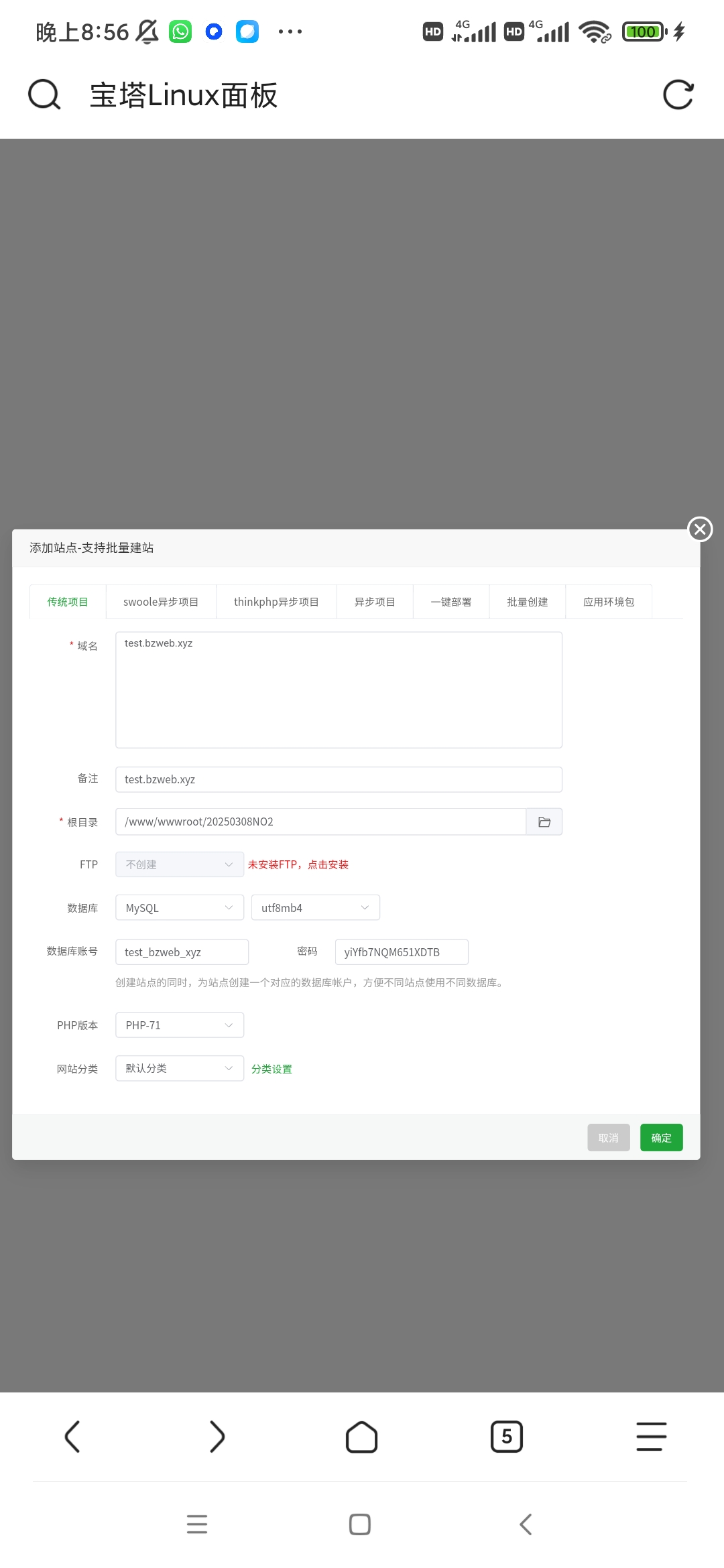
Task: Switch to 批量创建 tab
Action: coord(528,602)
